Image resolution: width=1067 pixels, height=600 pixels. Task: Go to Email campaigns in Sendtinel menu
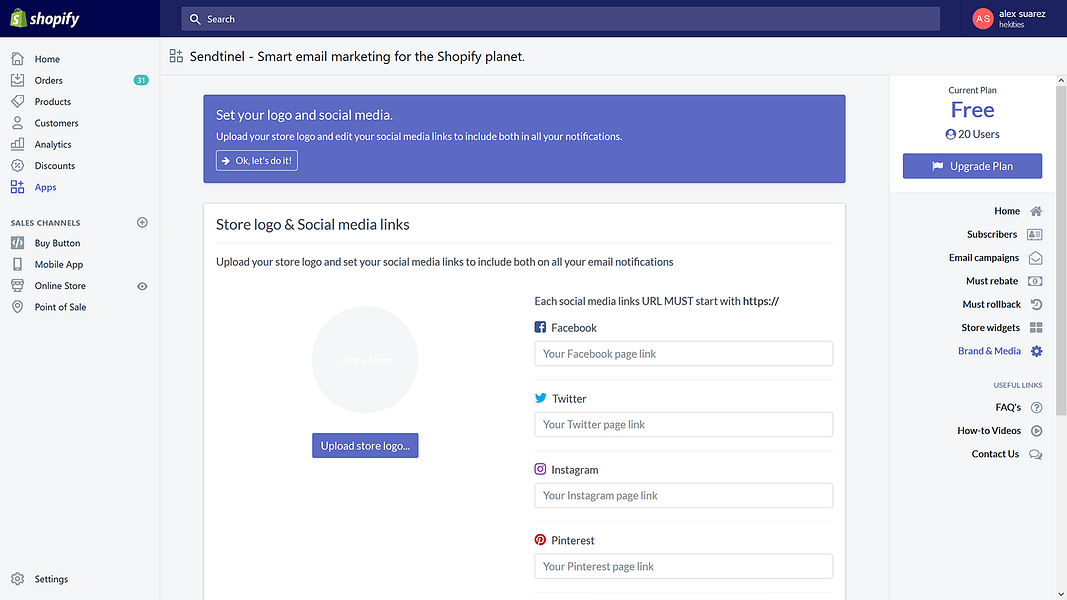click(x=983, y=258)
